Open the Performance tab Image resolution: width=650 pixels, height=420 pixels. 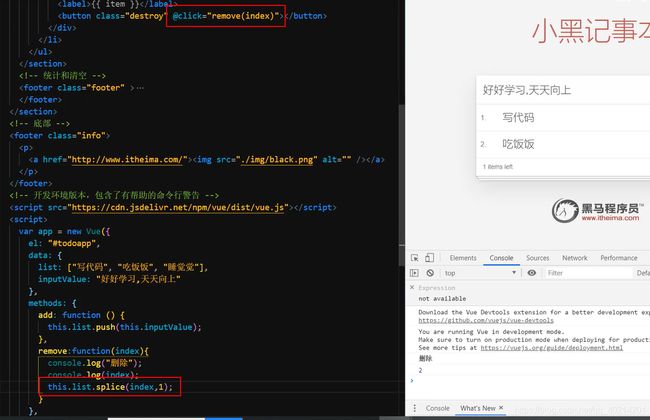[619, 258]
